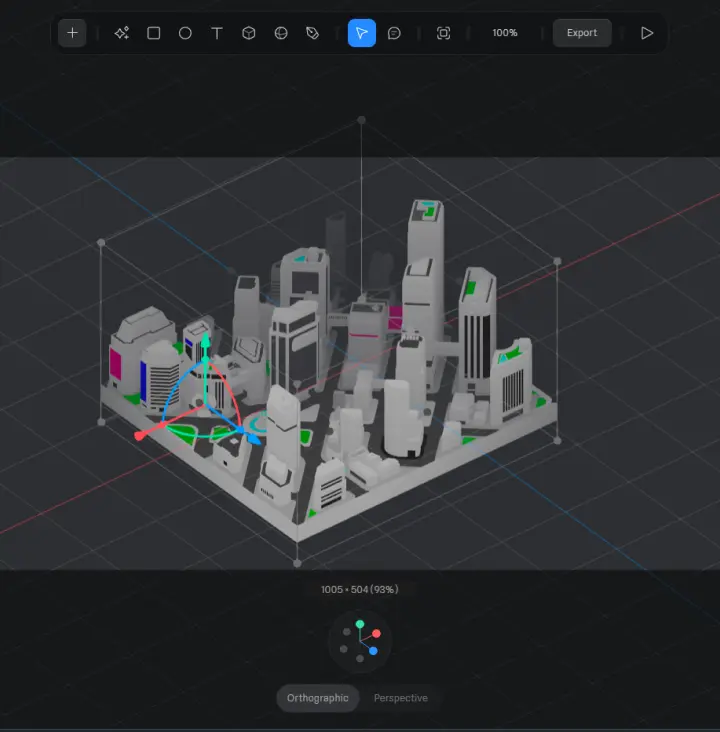Image resolution: width=720 pixels, height=732 pixels.
Task: Click the red X-axis move arrow
Action: click(141, 435)
